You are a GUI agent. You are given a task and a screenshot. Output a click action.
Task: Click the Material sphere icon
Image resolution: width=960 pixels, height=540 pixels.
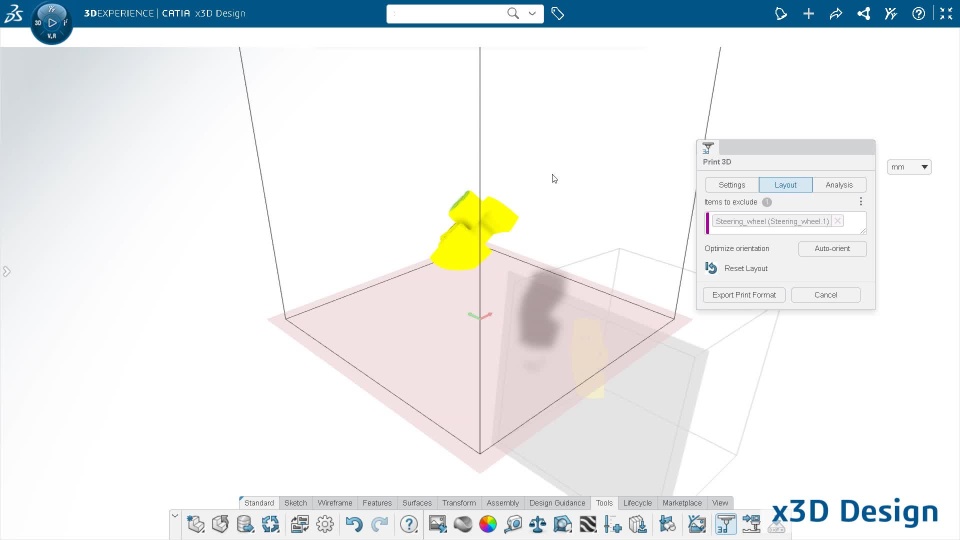[463, 524]
